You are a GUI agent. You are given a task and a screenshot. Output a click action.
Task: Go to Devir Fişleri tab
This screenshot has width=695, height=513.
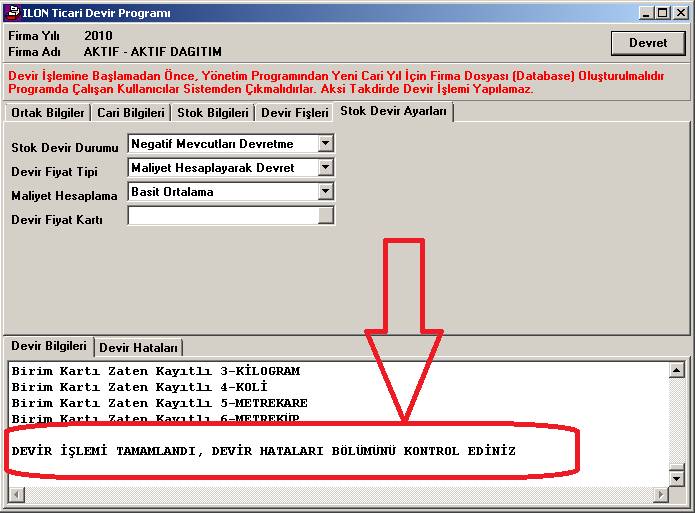click(x=294, y=113)
